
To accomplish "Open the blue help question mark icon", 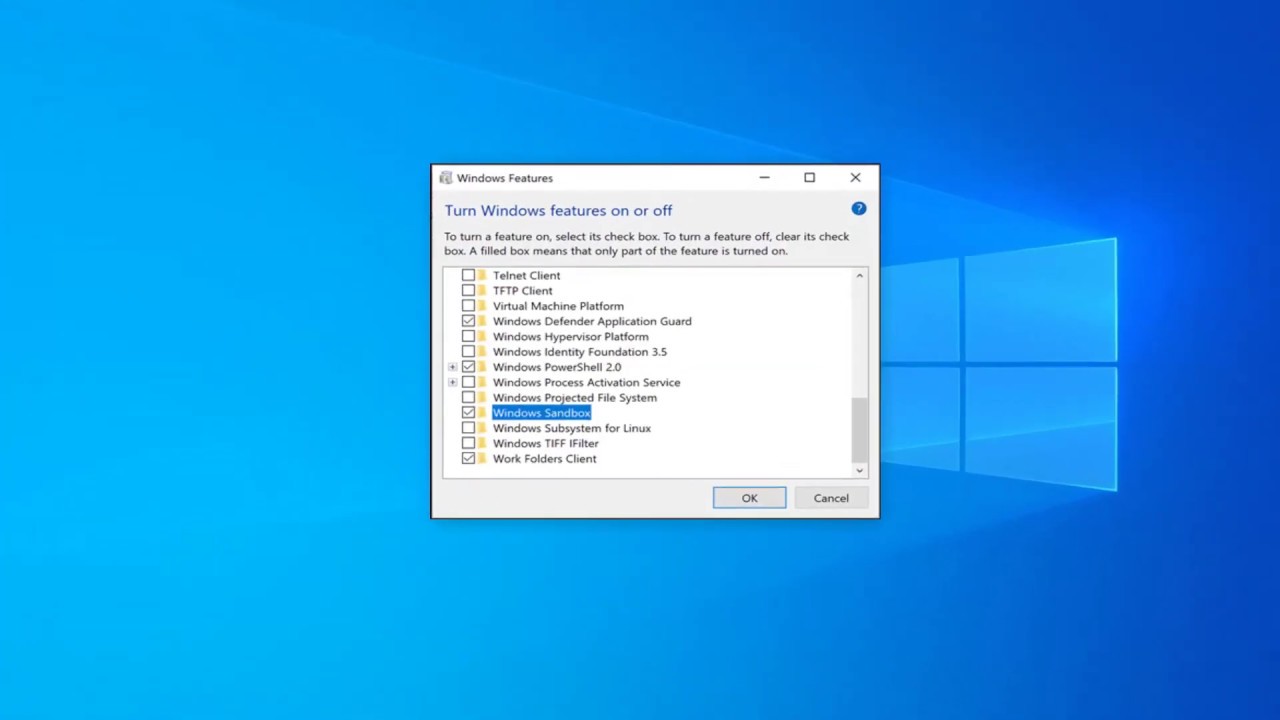I will tap(859, 209).
